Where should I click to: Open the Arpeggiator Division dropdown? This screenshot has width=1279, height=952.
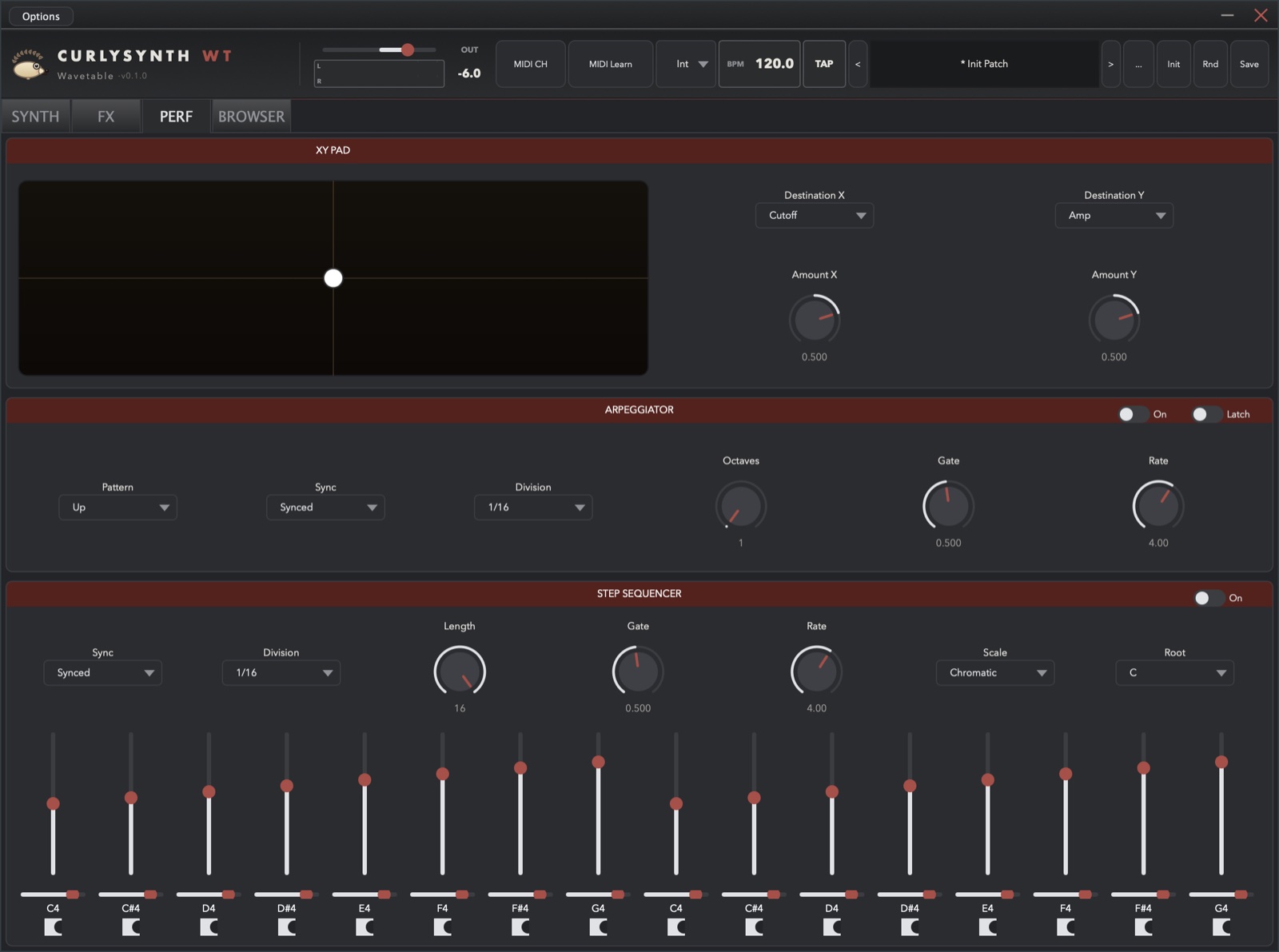point(533,508)
